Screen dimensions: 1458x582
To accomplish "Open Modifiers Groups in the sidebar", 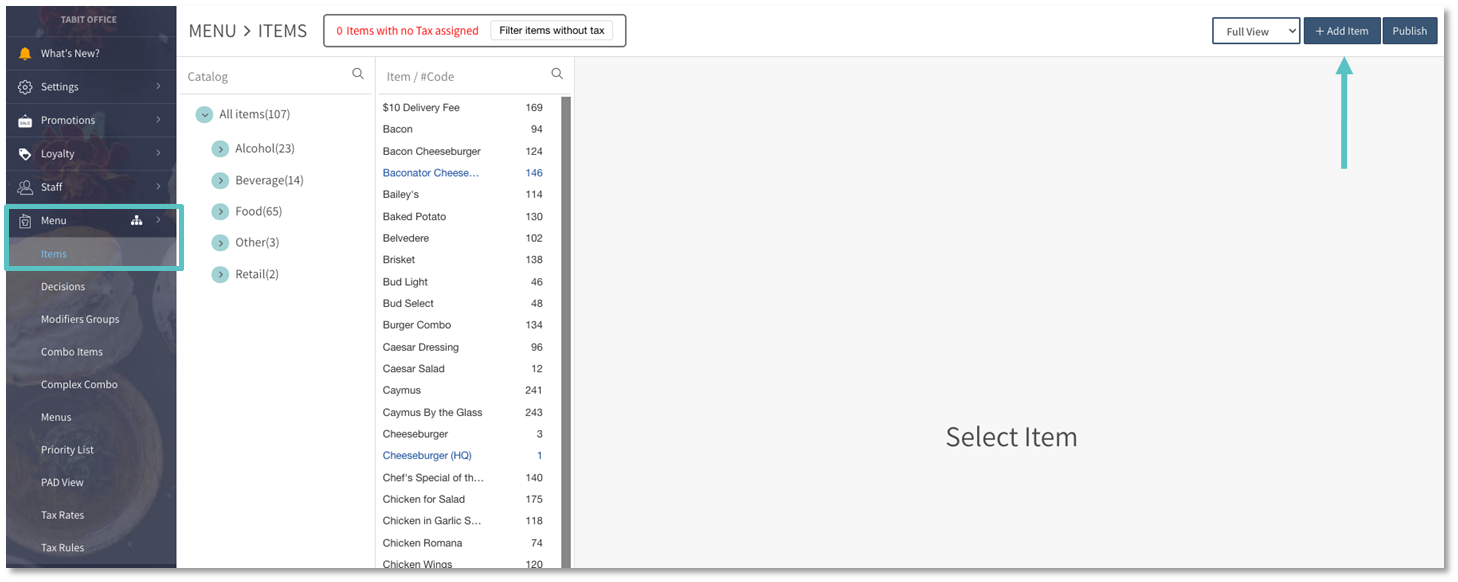I will (x=80, y=319).
